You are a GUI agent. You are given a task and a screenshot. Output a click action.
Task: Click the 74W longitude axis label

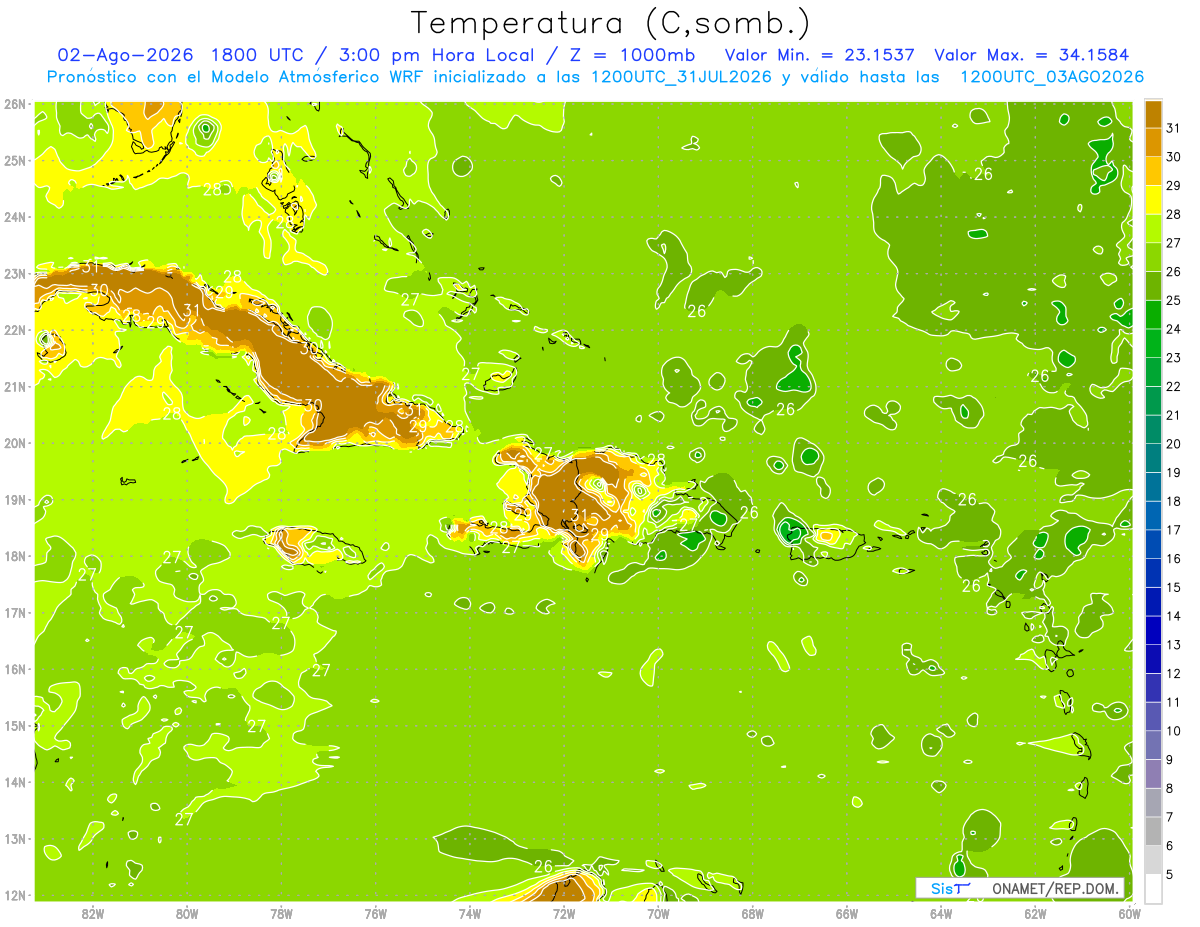[x=469, y=914]
